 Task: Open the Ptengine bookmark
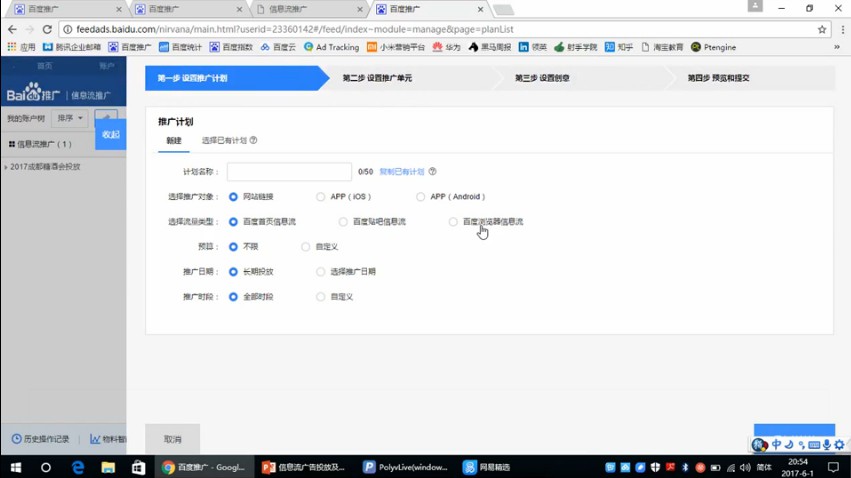tap(714, 47)
